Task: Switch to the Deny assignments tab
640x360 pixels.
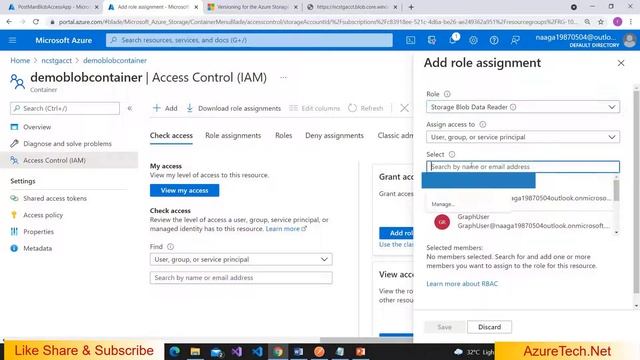Action: [x=334, y=136]
